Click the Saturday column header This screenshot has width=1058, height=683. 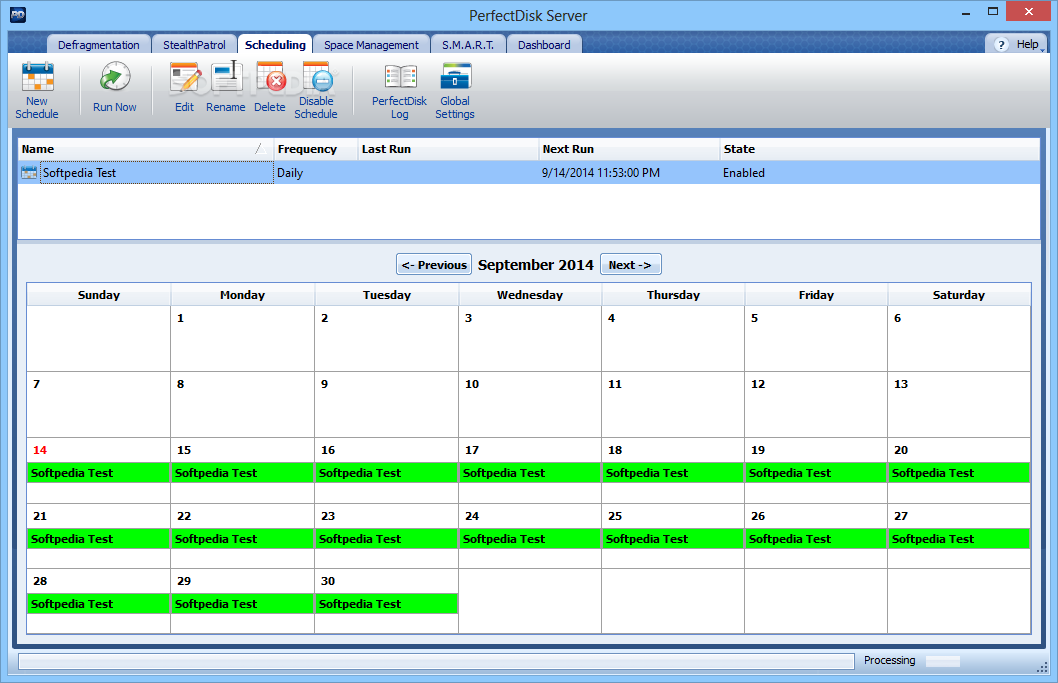(959, 295)
